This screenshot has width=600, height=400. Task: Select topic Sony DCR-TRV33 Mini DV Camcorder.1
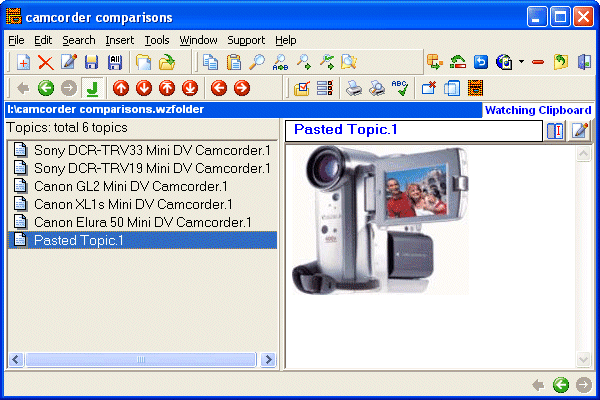(142, 150)
